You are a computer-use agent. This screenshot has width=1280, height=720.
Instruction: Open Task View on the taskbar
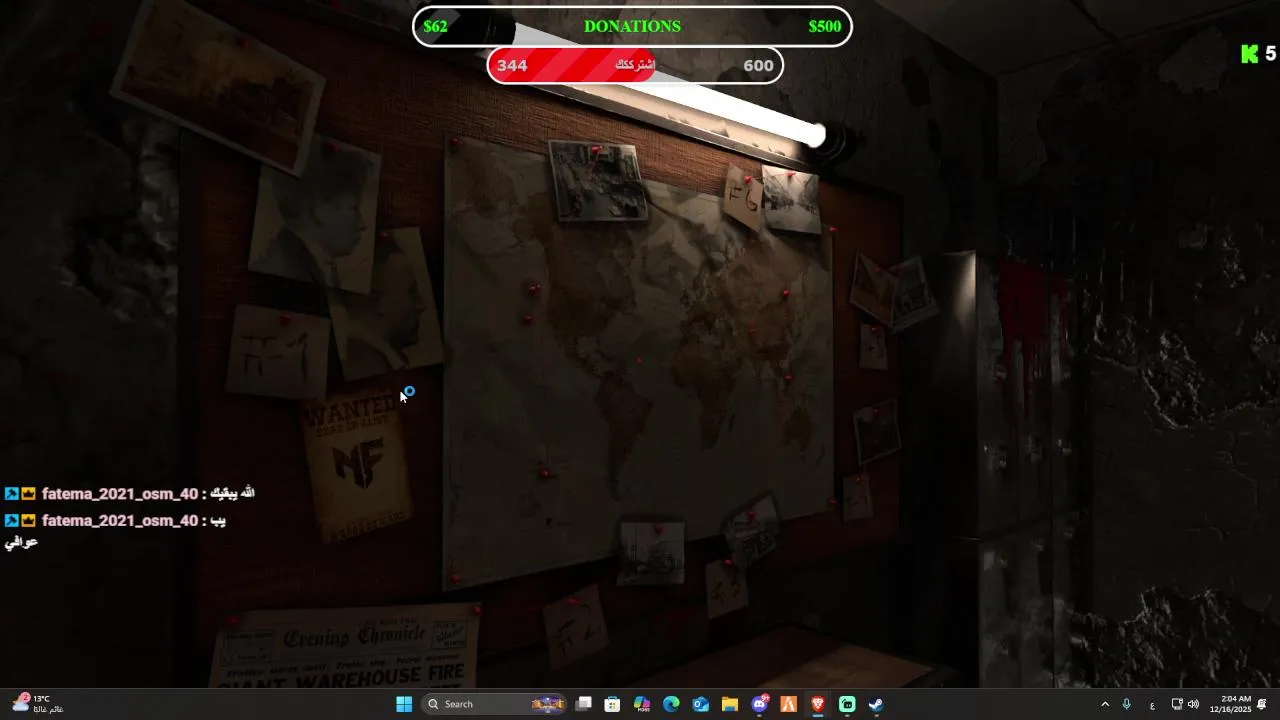pos(584,704)
